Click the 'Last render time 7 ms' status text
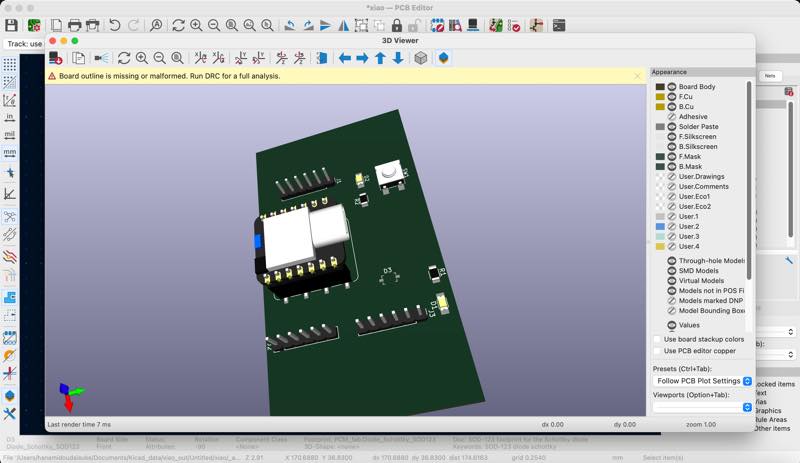800x463 pixels. pyautogui.click(x=79, y=425)
